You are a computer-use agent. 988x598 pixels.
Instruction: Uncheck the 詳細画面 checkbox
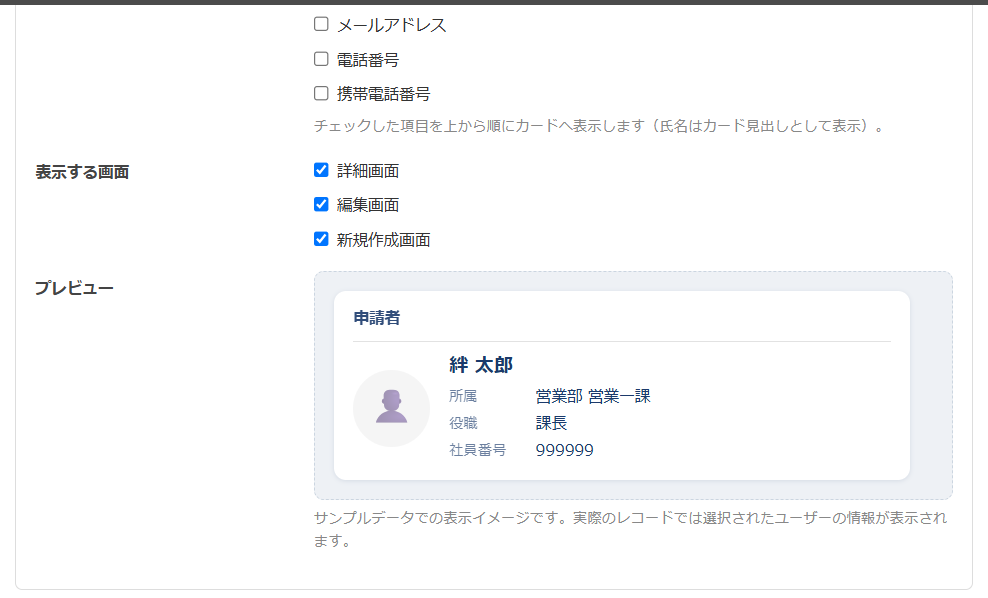point(321,170)
